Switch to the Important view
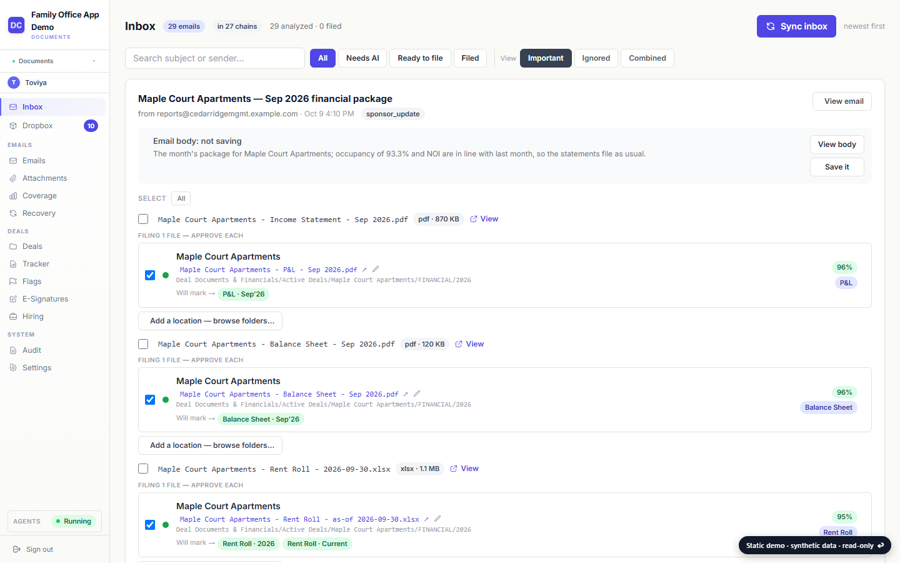 click(x=545, y=58)
